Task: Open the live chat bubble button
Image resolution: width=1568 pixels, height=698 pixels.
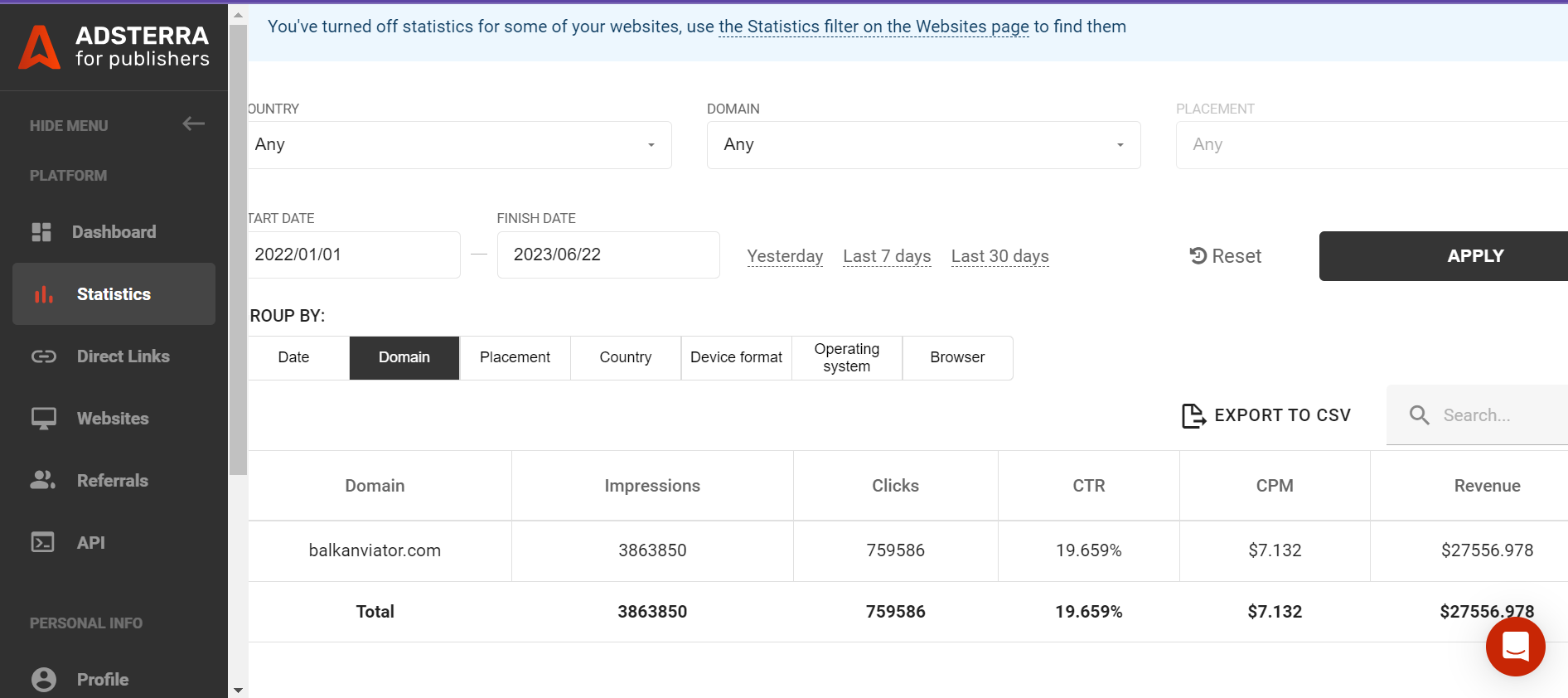Action: tap(1515, 647)
